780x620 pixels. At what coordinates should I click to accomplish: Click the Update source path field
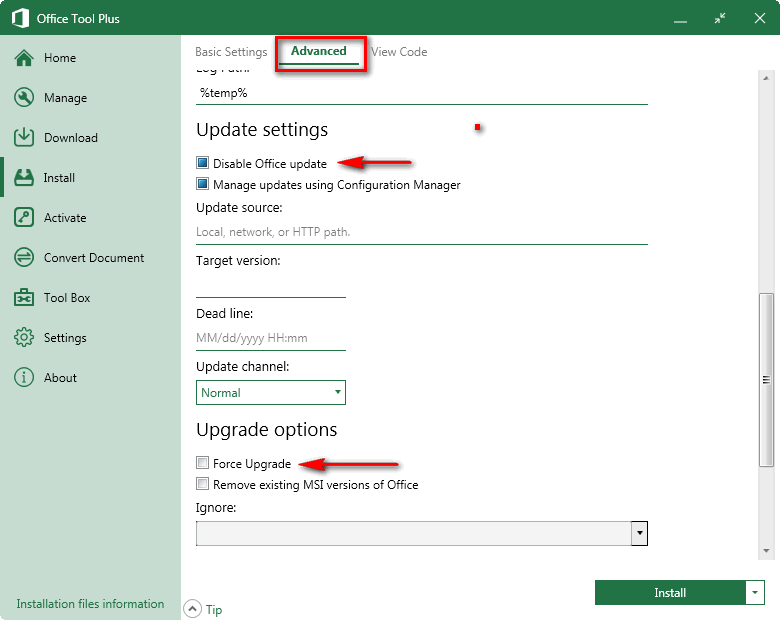click(422, 232)
